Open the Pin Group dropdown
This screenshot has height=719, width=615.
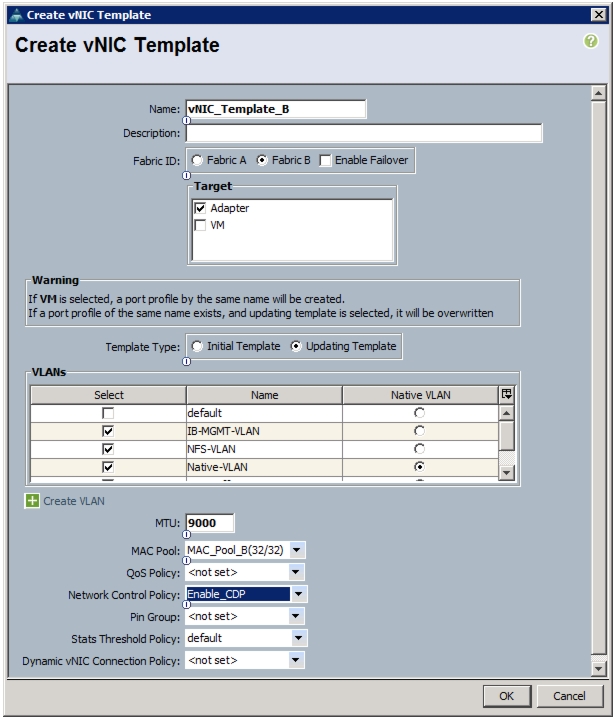(296, 616)
